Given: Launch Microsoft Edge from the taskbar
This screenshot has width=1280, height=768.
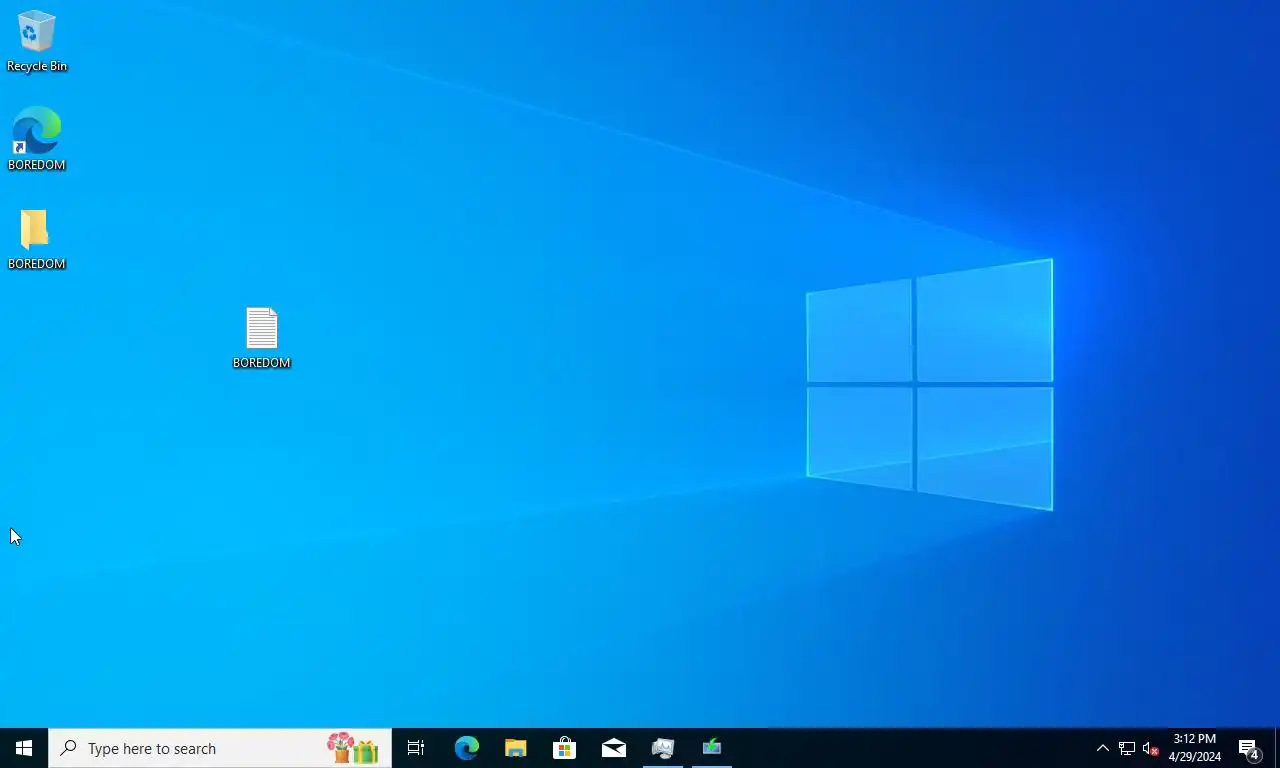Looking at the screenshot, I should pos(467,748).
